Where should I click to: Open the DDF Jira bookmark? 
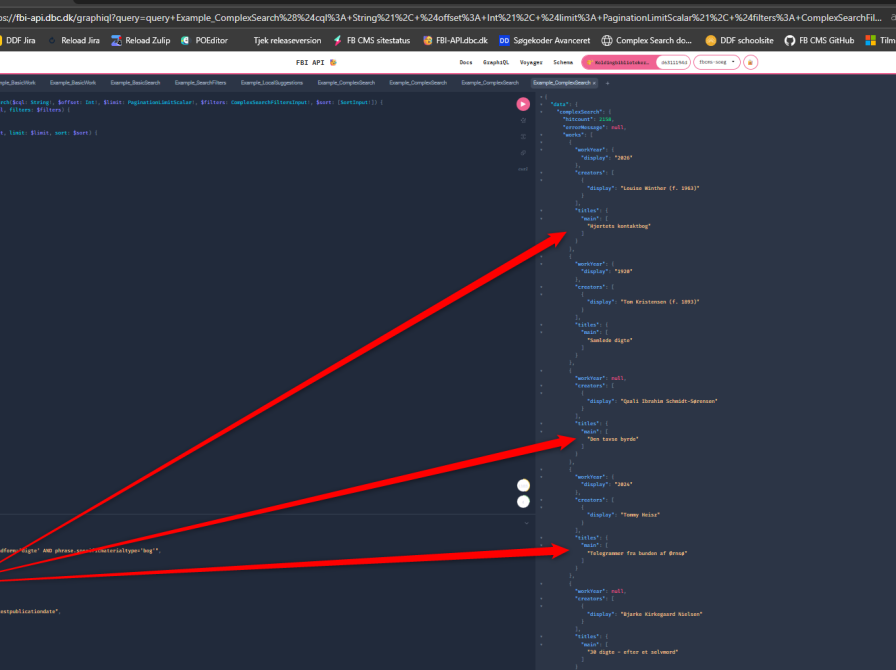20,40
